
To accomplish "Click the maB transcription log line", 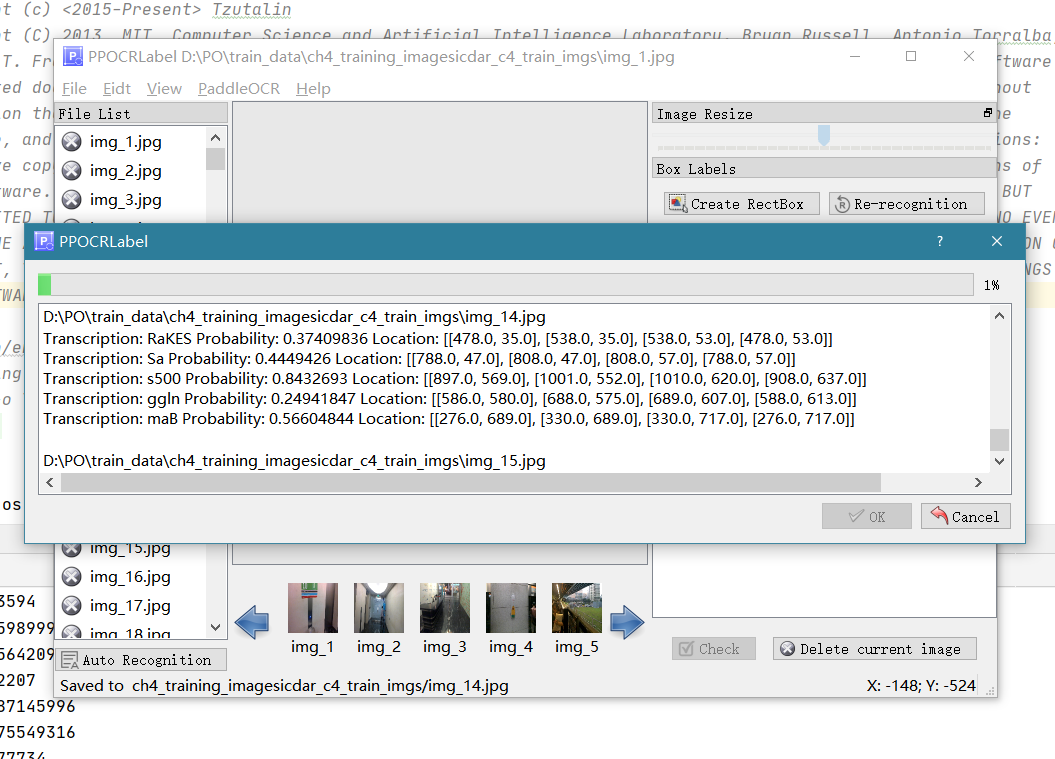I will point(449,419).
